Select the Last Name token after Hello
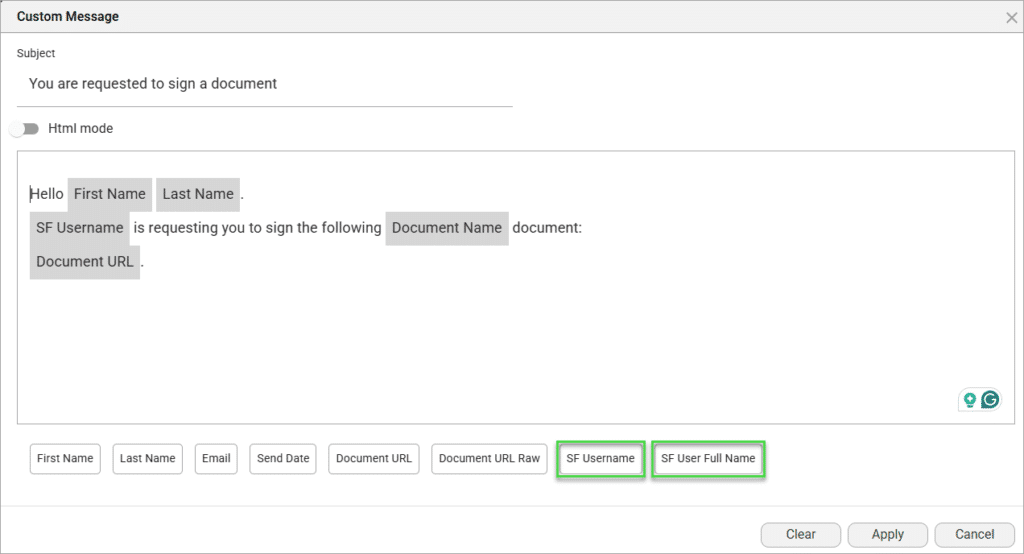 point(198,194)
